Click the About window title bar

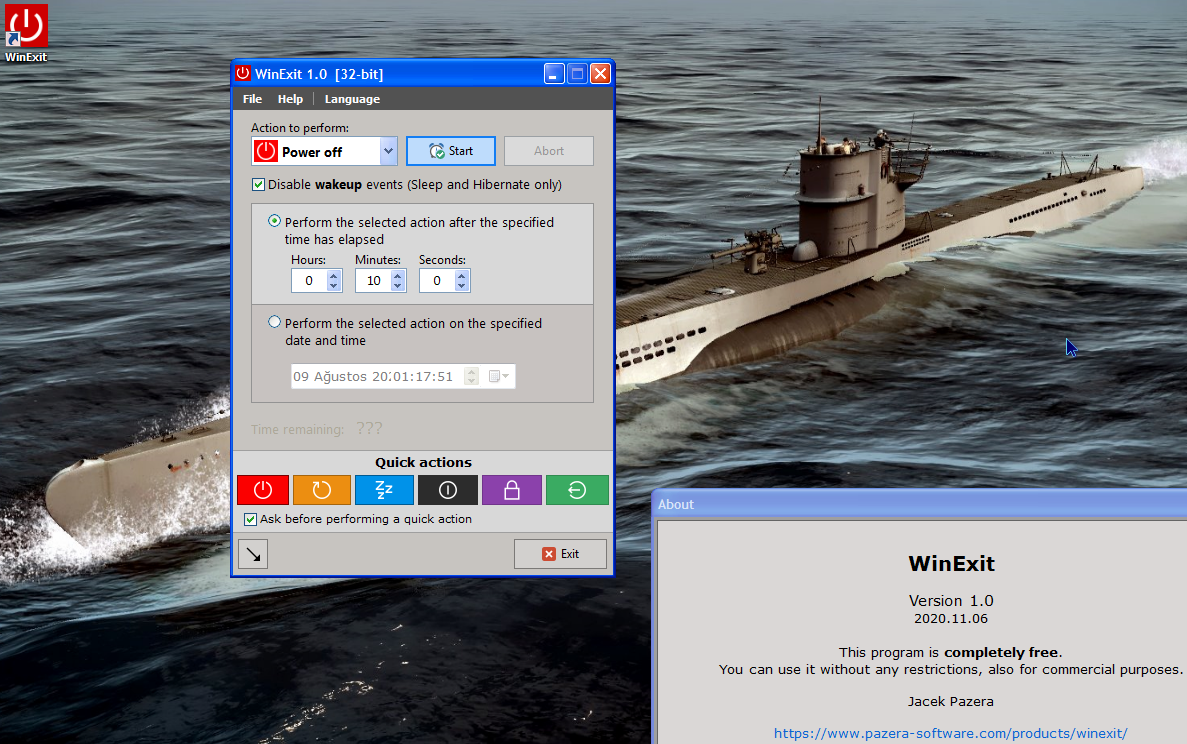coord(920,504)
